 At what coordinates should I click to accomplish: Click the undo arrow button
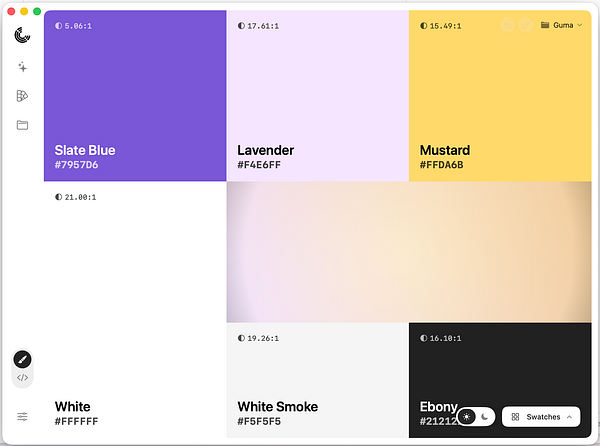click(x=508, y=25)
